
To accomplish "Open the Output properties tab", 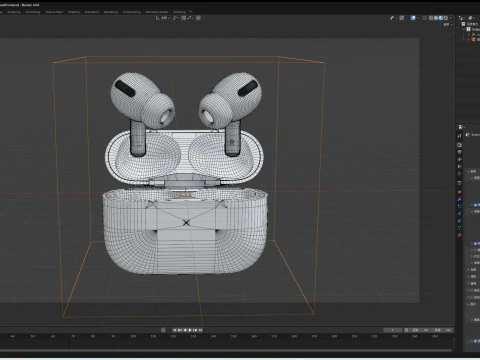I will tap(459, 152).
